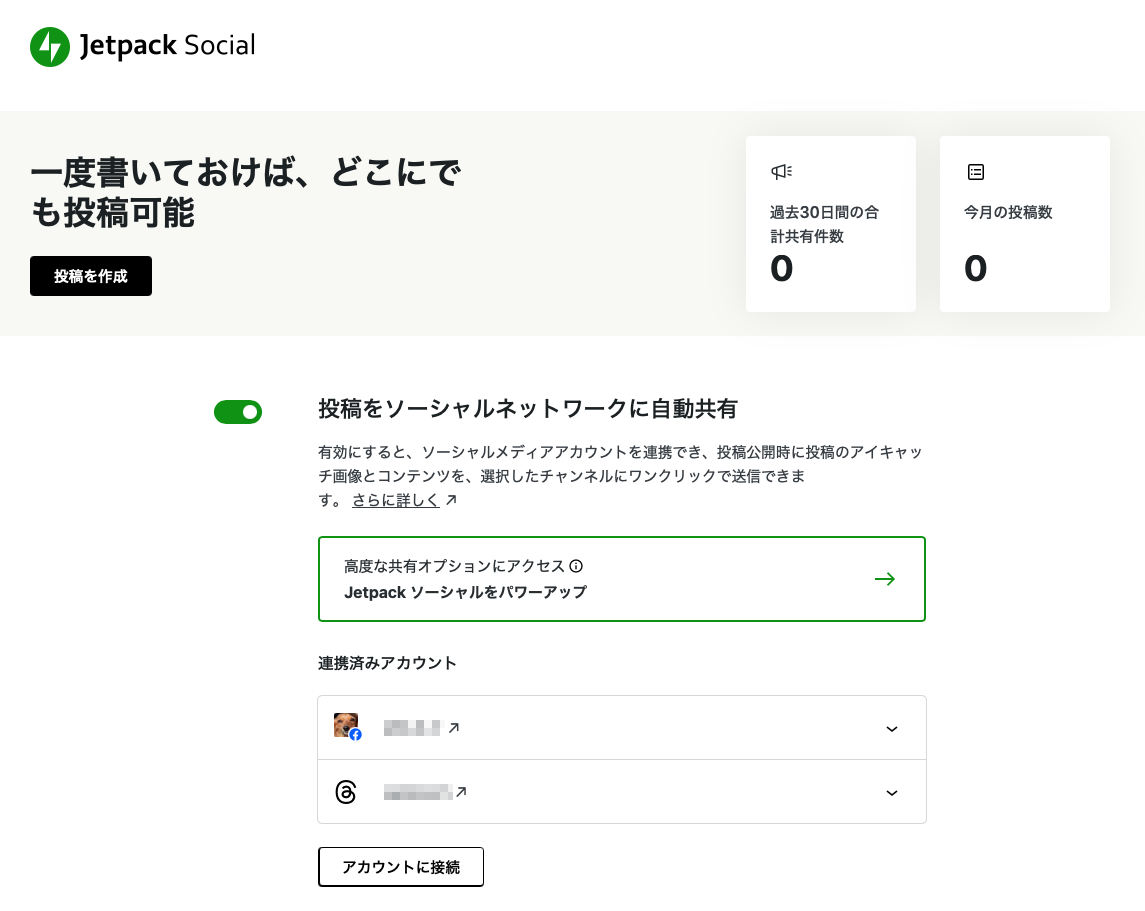Expand the Threads connected account row
The height and width of the screenshot is (911, 1145).
pos(892,793)
